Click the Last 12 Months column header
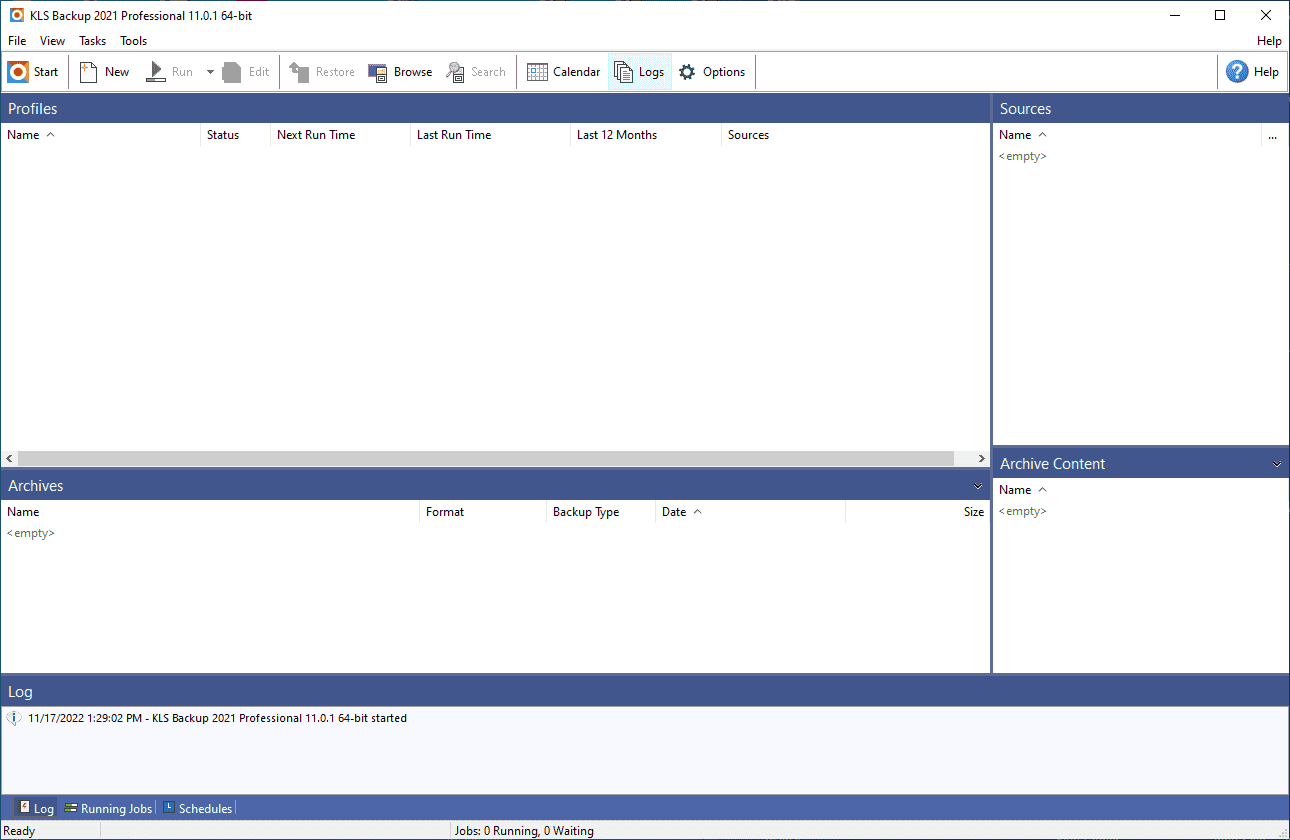Screen dimensions: 1290x840 pos(645,135)
